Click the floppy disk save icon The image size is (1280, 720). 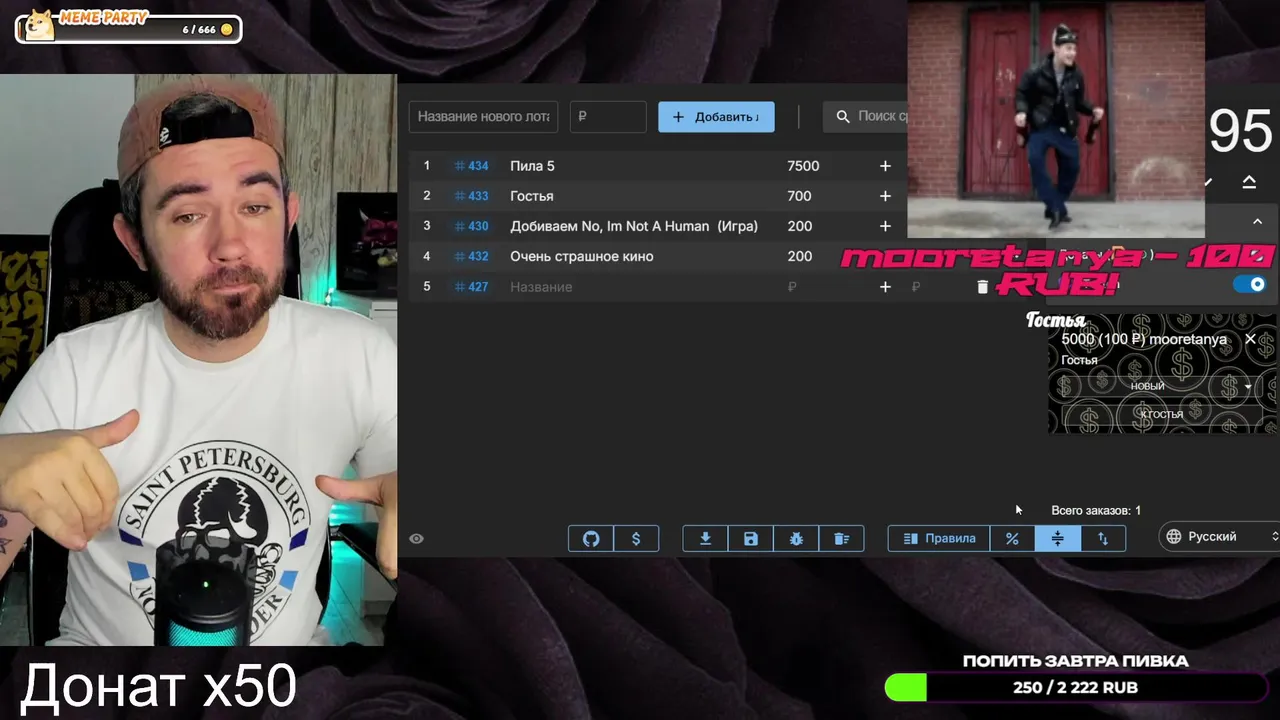pyautogui.click(x=750, y=539)
